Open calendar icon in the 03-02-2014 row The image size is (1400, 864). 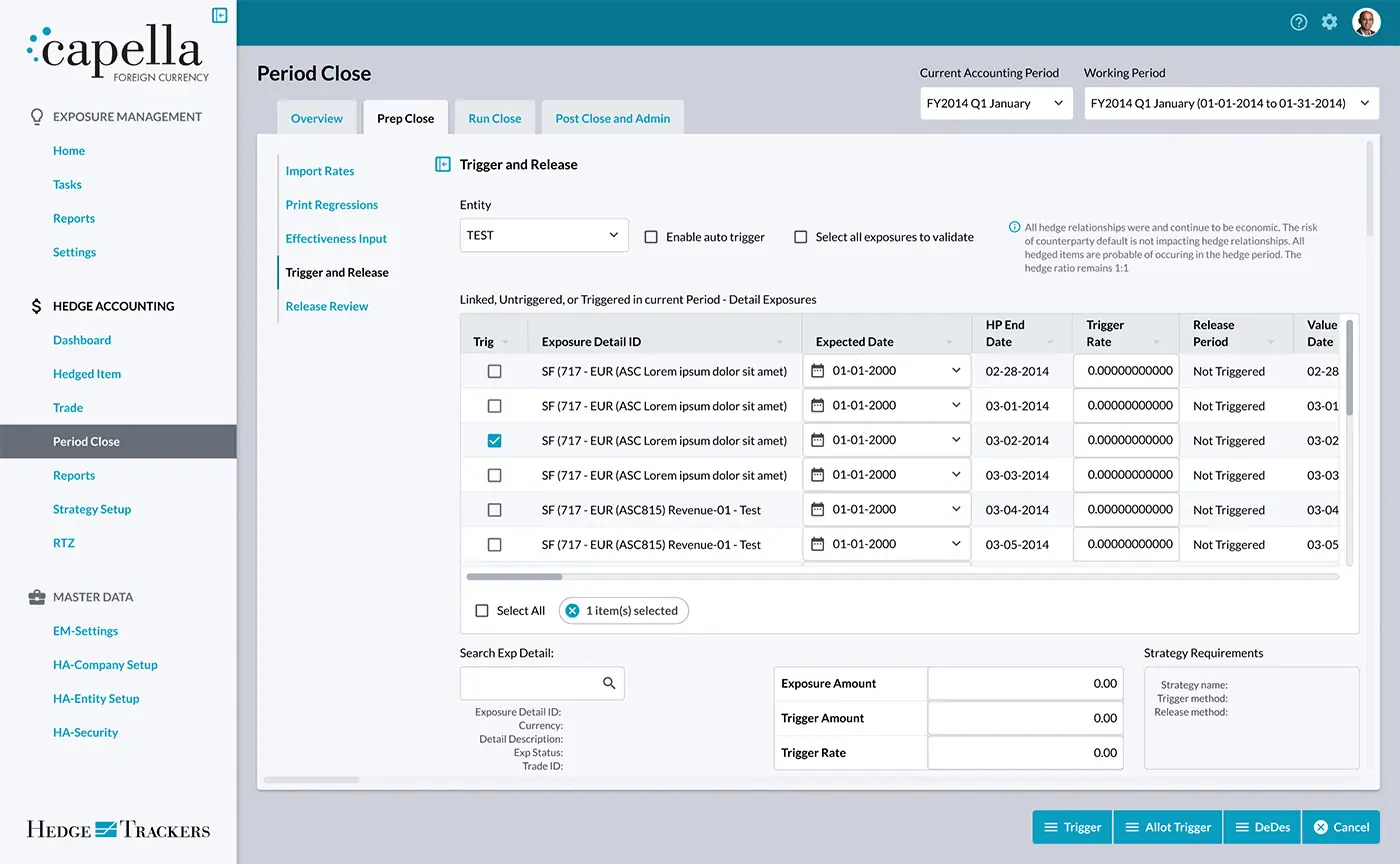pyautogui.click(x=818, y=440)
